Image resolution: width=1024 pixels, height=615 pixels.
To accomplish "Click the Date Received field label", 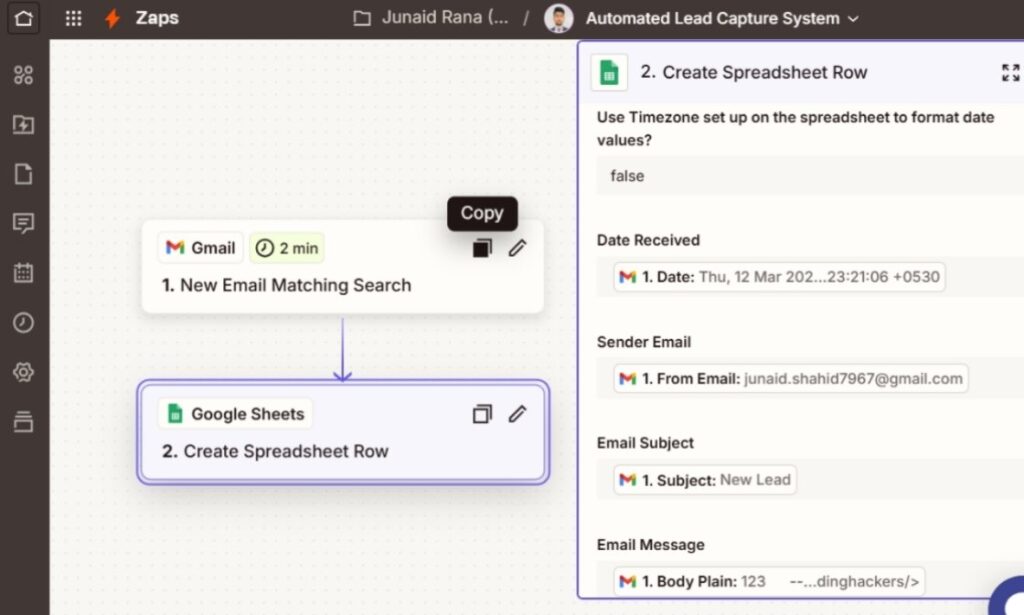I will tap(648, 240).
